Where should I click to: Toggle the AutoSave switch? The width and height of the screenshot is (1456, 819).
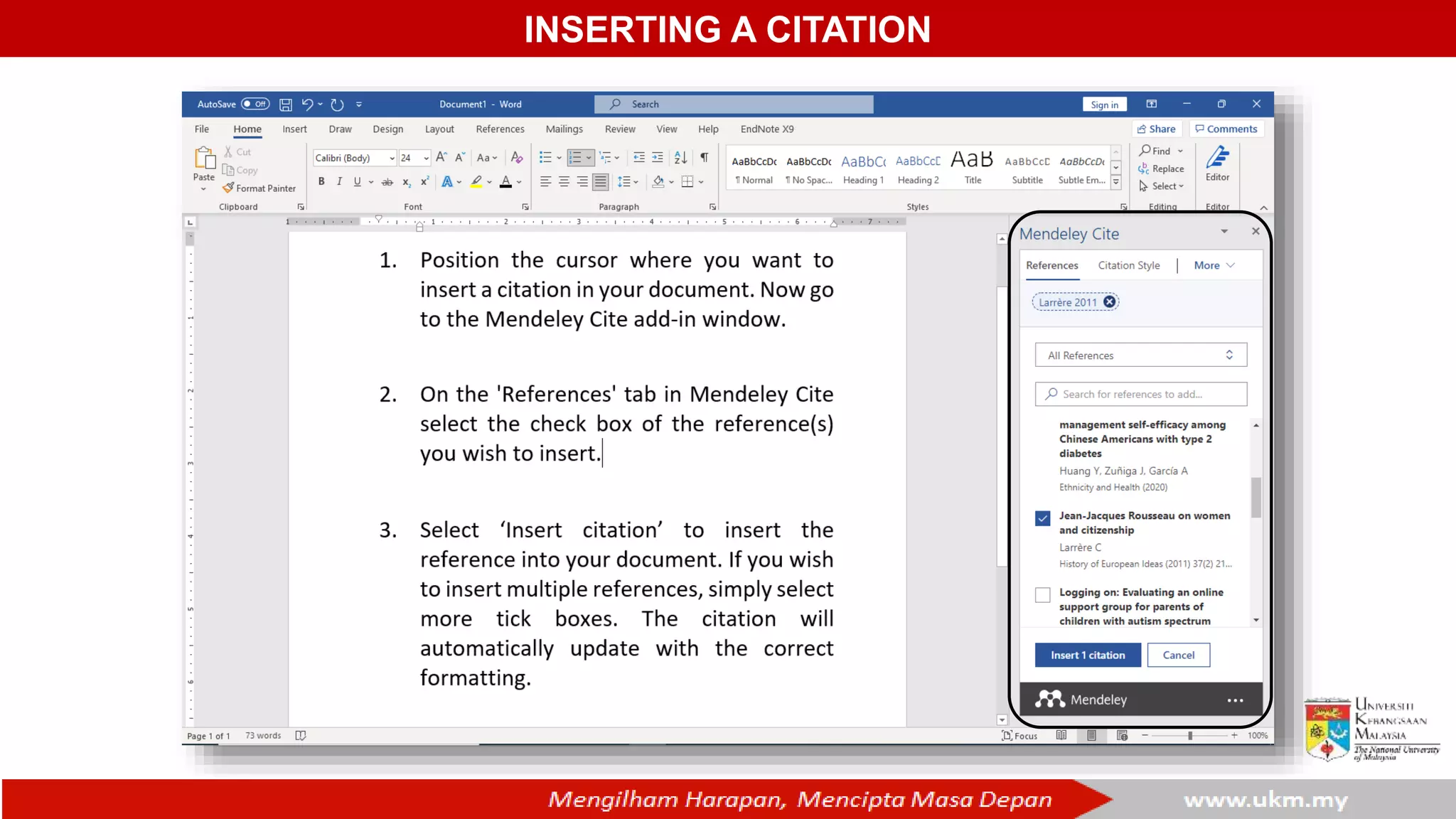[x=255, y=104]
